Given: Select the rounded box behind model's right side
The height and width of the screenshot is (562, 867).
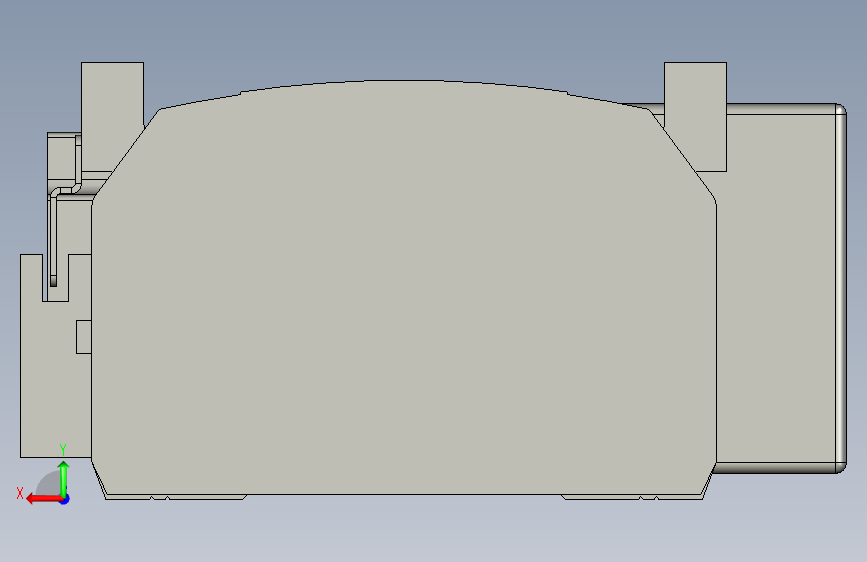Looking at the screenshot, I should click(x=780, y=288).
